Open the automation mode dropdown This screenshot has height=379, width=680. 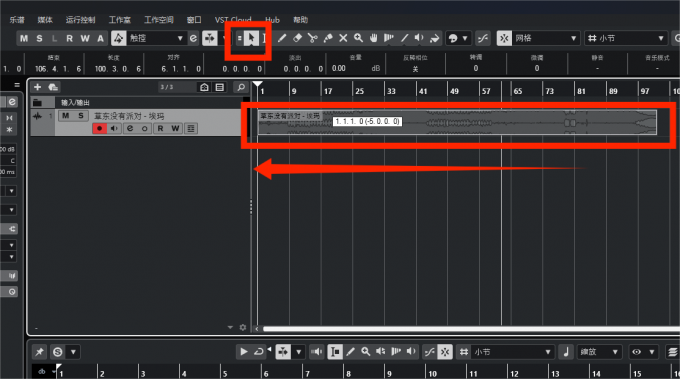(x=155, y=38)
